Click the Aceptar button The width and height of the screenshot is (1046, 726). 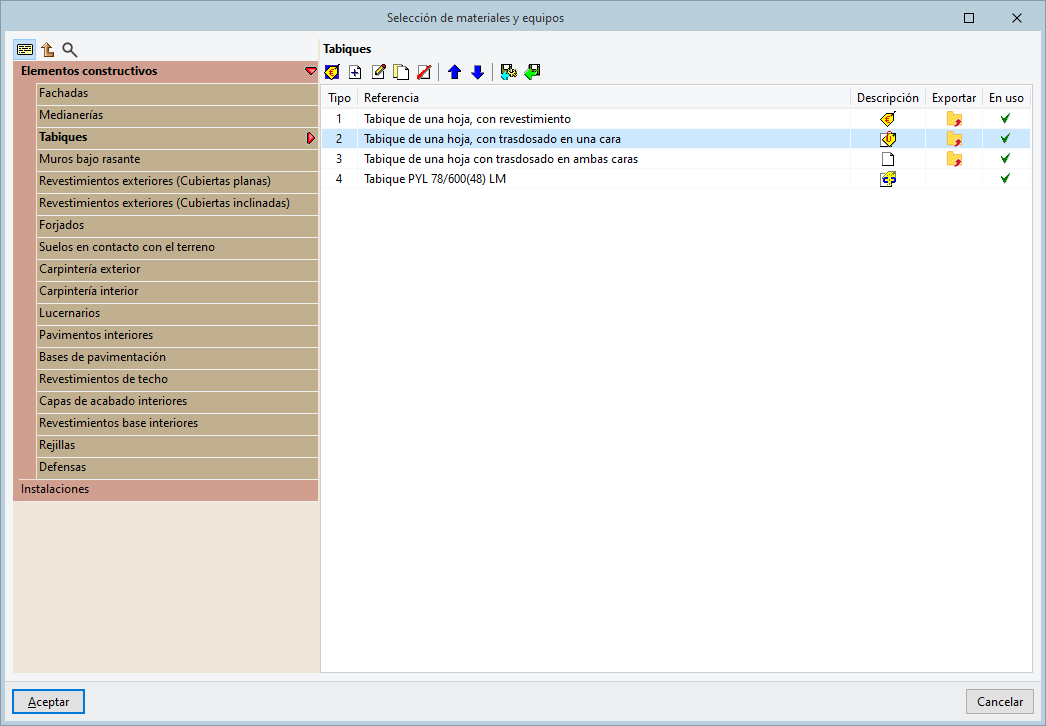(49, 701)
